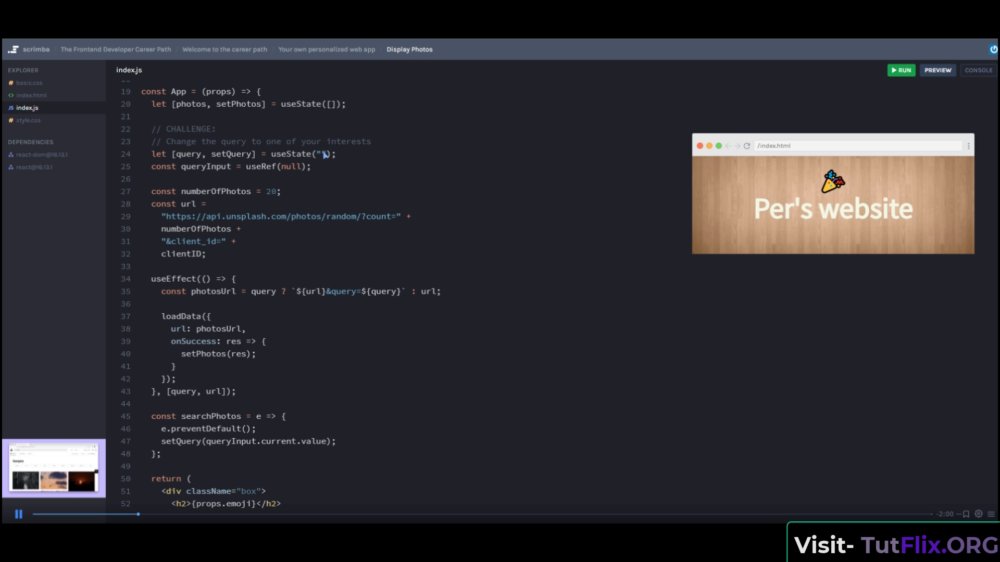The height and width of the screenshot is (562, 1000).
Task: Click the DEPENDENCIES section header
Action: pos(31,142)
